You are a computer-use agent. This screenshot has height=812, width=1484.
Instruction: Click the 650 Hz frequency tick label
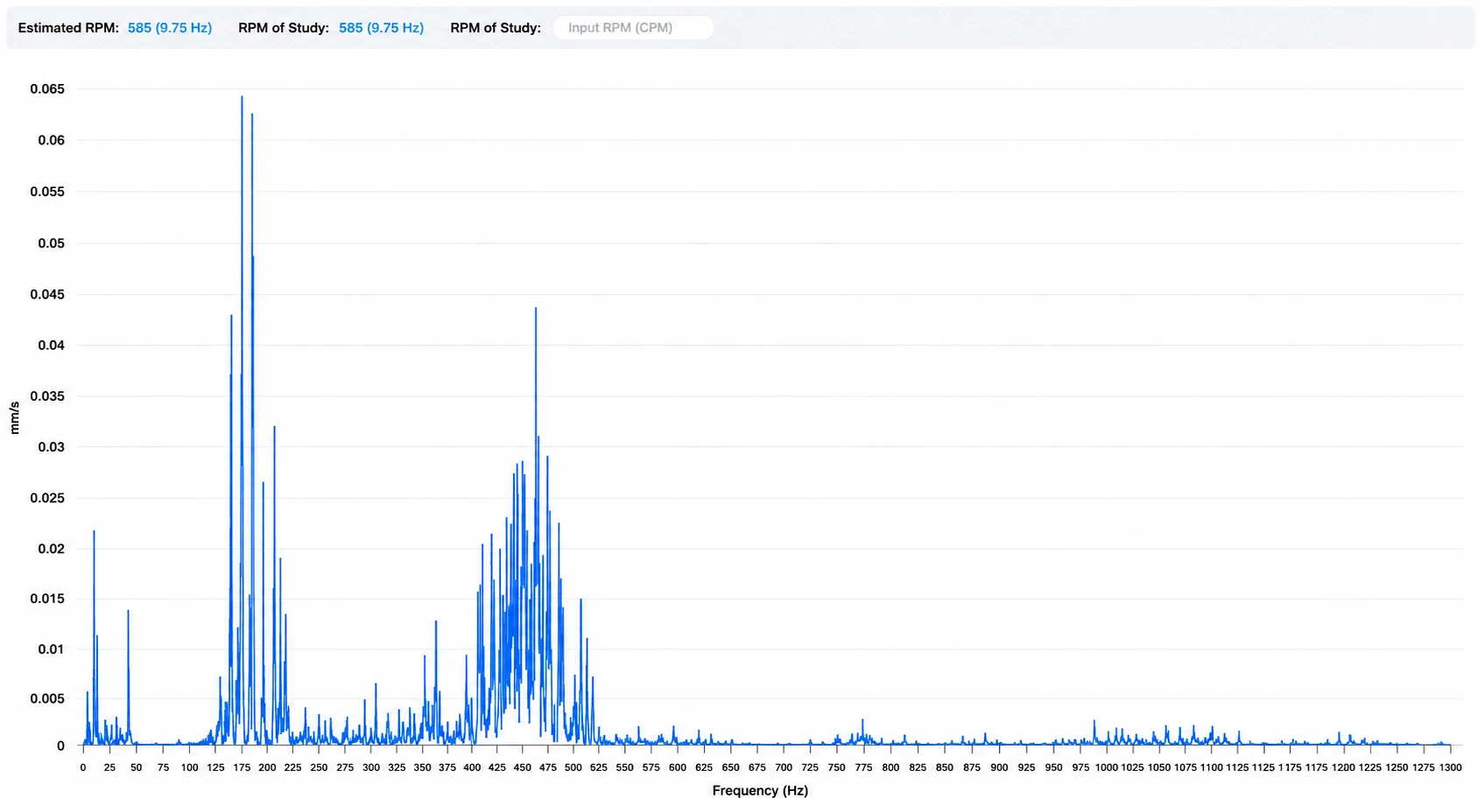click(730, 768)
